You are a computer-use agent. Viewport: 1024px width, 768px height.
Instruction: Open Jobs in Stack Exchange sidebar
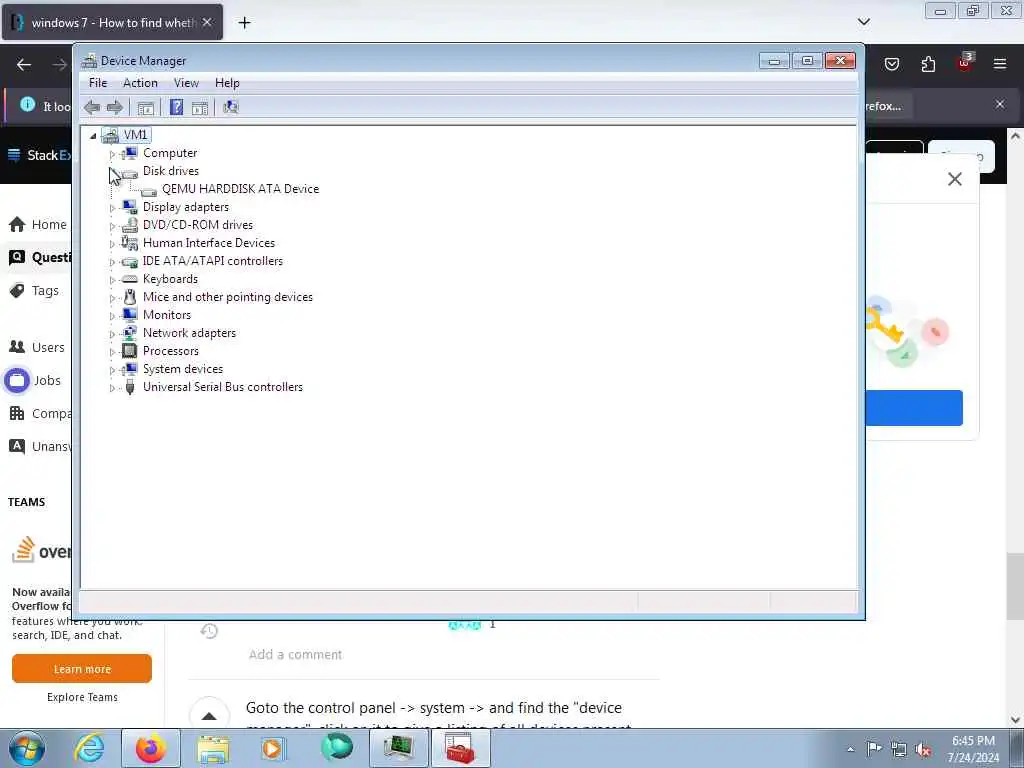[x=33, y=380]
